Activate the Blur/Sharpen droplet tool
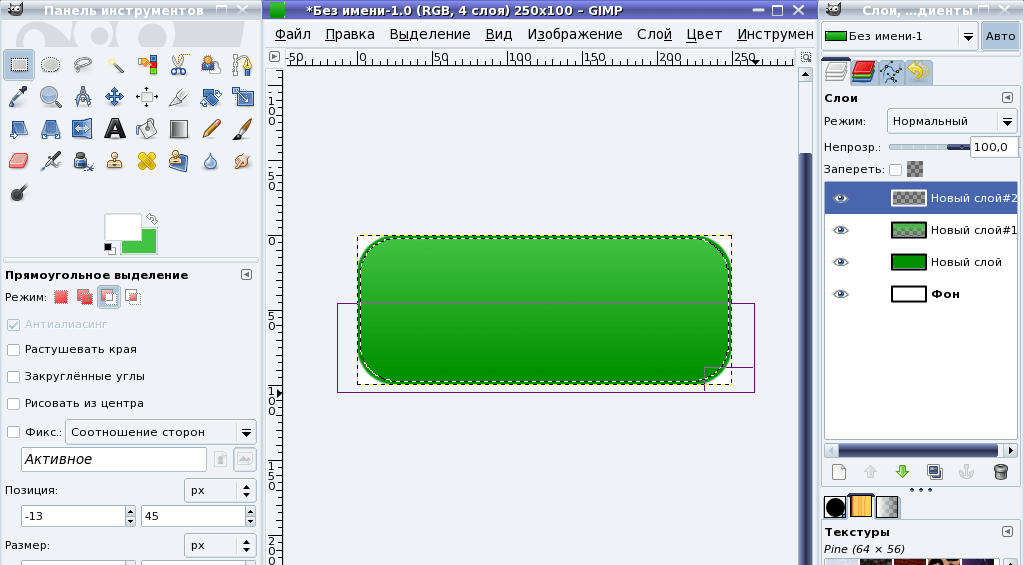The width and height of the screenshot is (1024, 565). click(210, 161)
